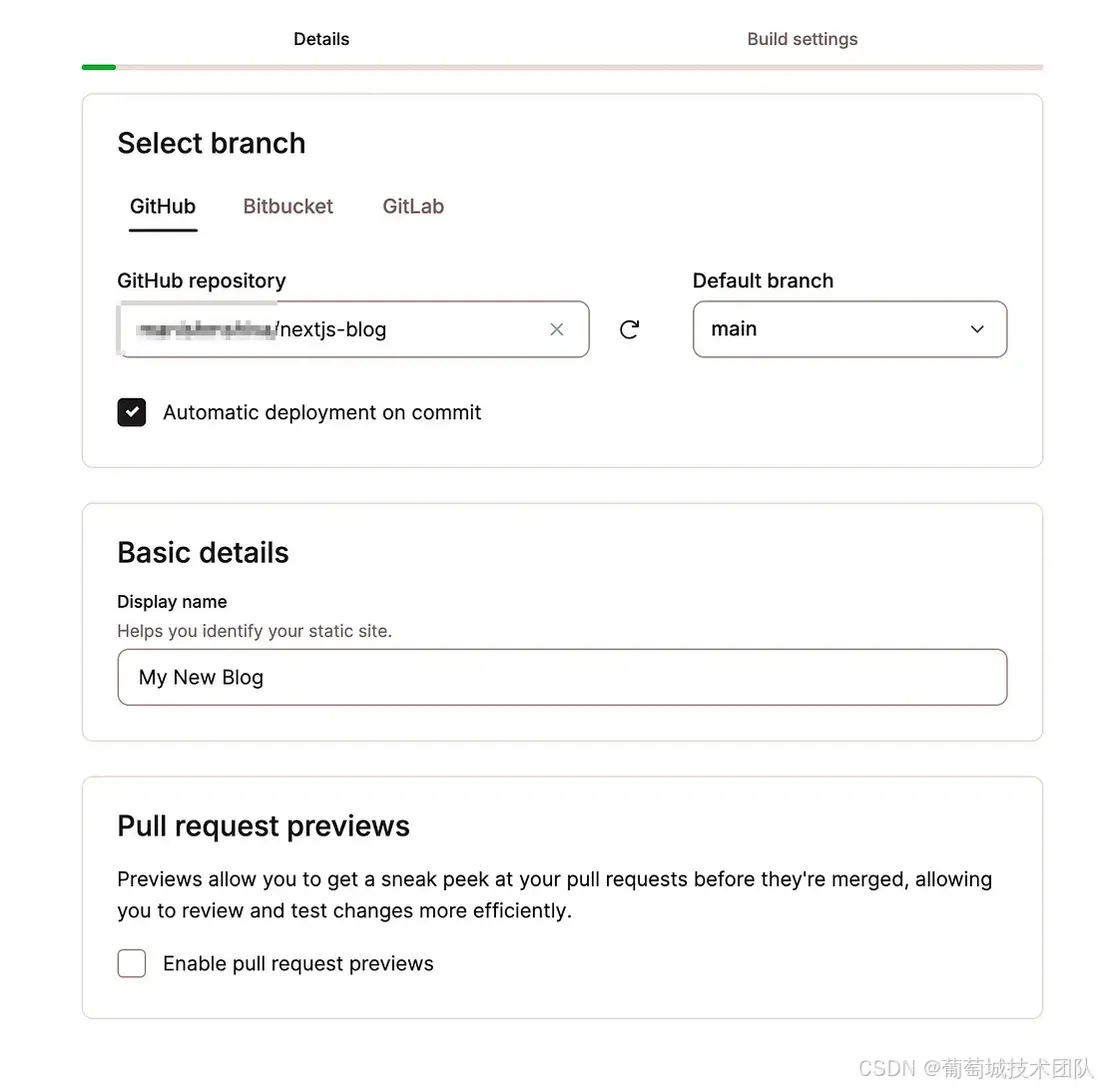Screen dimensions: 1098x1088
Task: Click the refresh repositories icon
Action: point(629,329)
